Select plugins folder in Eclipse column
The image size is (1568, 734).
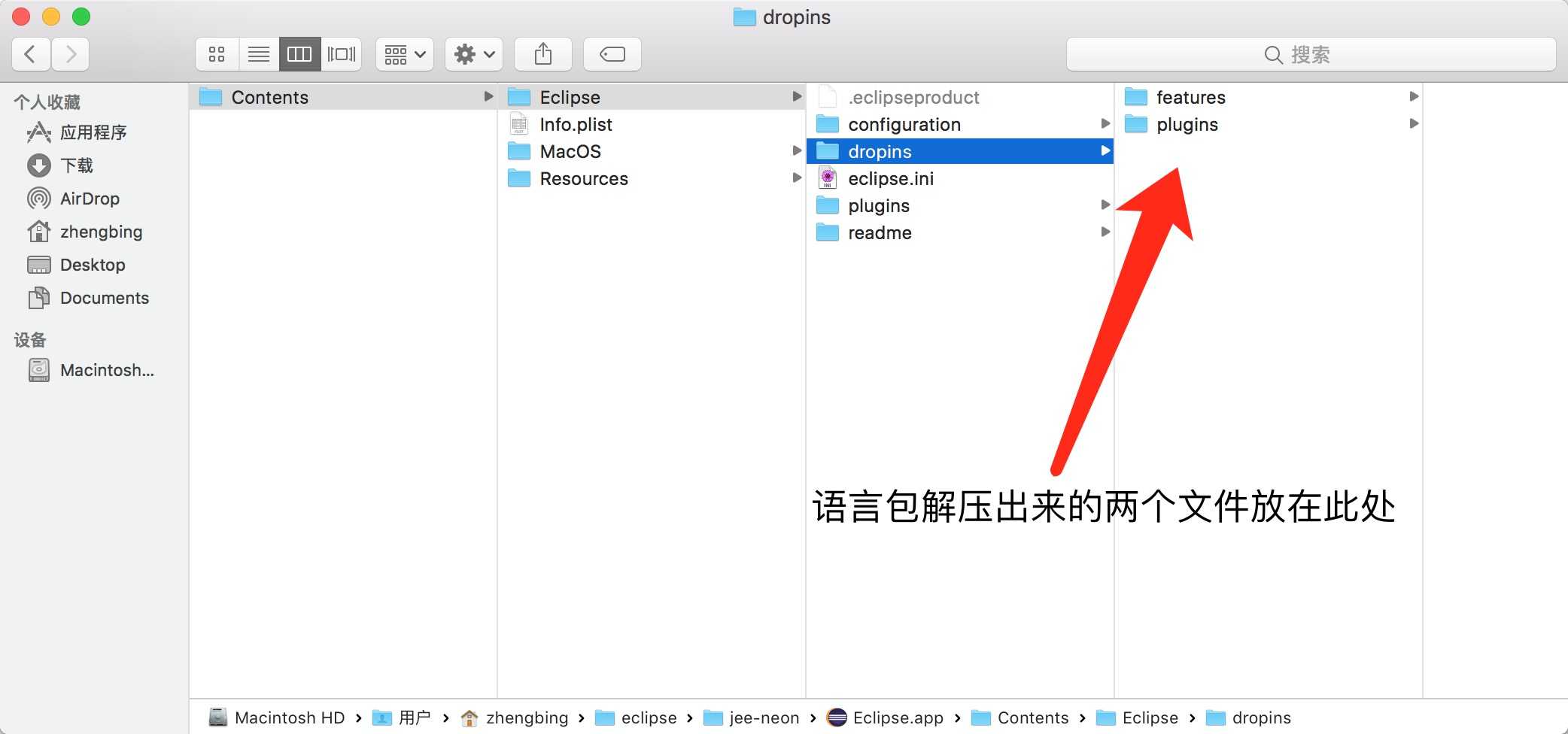click(960, 205)
